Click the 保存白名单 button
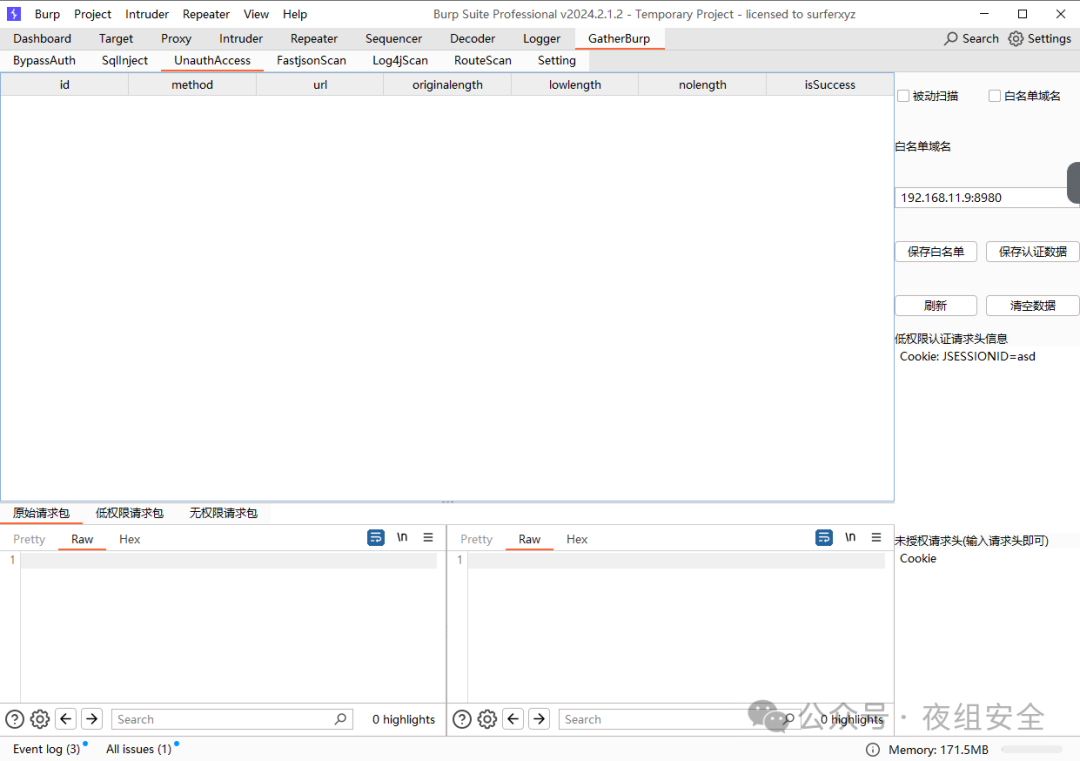Viewport: 1080px width, 761px height. [x=935, y=252]
